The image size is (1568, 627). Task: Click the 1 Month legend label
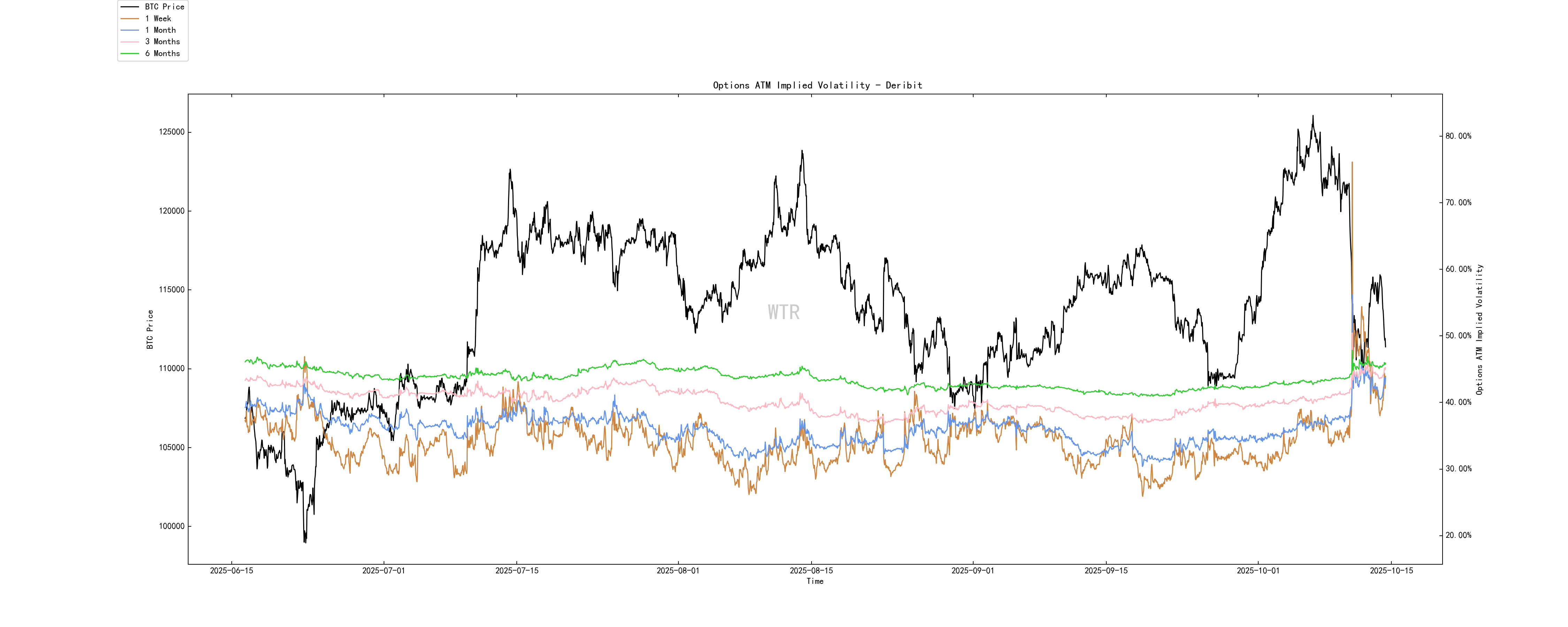pos(160,30)
